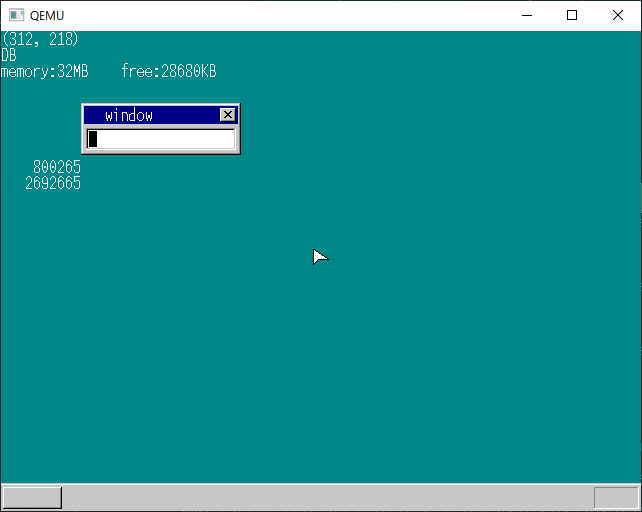Click the black text cursor block

point(93,139)
